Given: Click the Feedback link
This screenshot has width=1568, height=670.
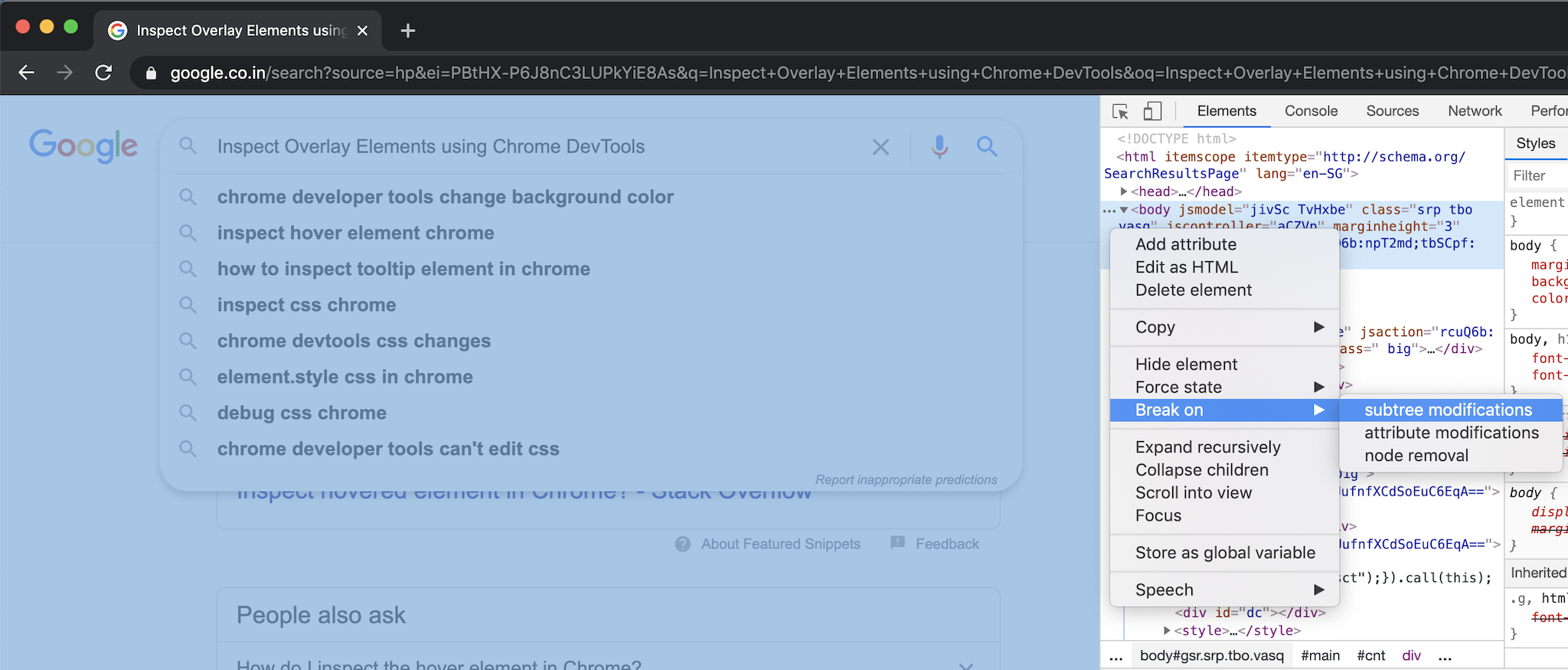Looking at the screenshot, I should point(947,544).
